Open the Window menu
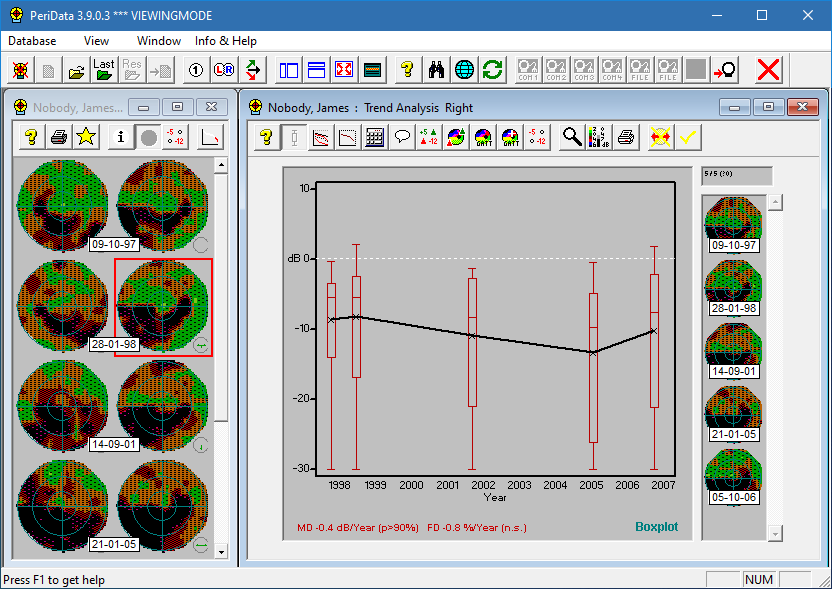Screen dimensions: 832x589 pyautogui.click(x=159, y=41)
